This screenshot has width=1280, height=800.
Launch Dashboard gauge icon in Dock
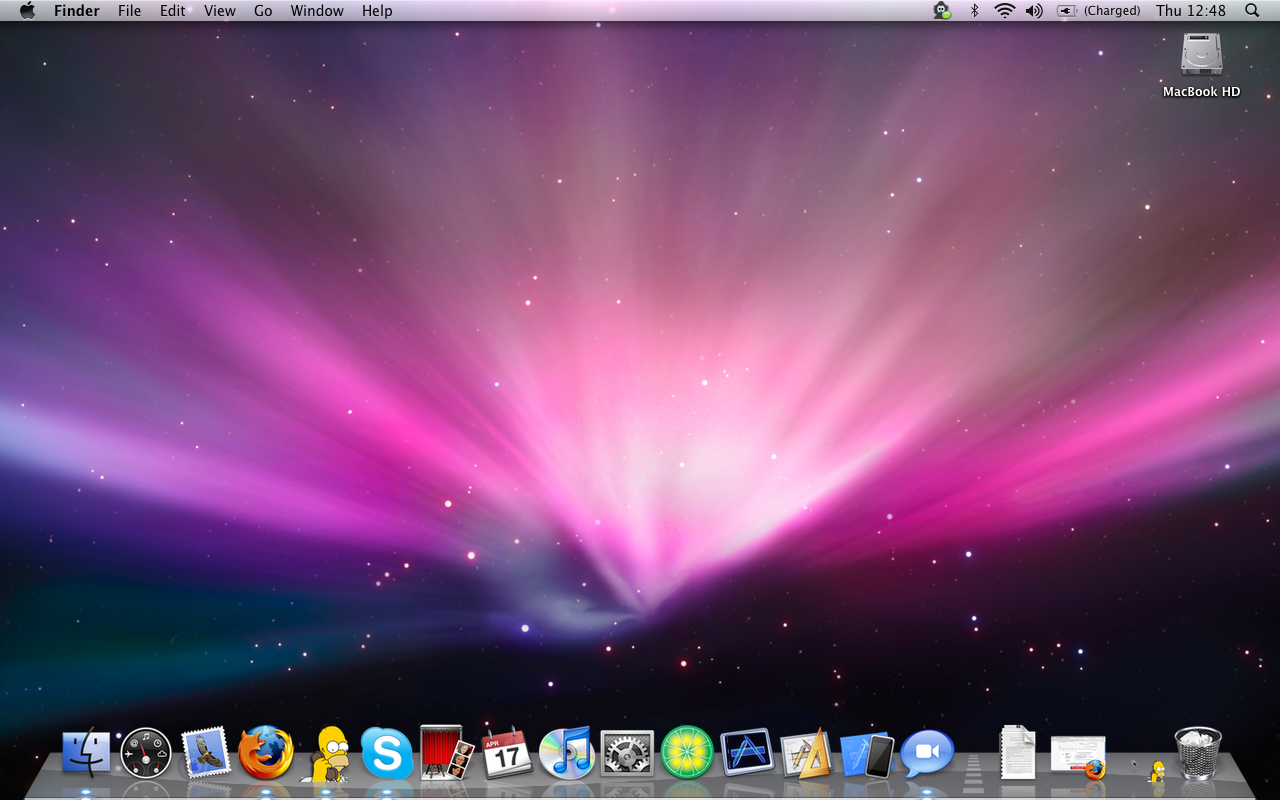146,753
